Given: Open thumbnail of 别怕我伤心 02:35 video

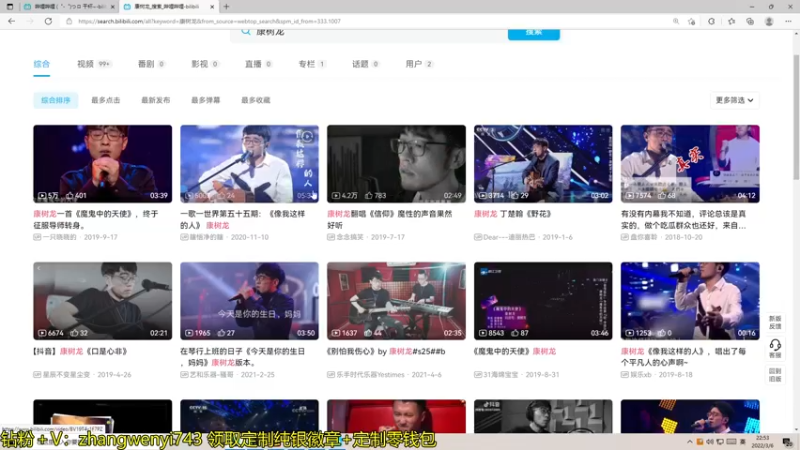Looking at the screenshot, I should pyautogui.click(x=396, y=301).
